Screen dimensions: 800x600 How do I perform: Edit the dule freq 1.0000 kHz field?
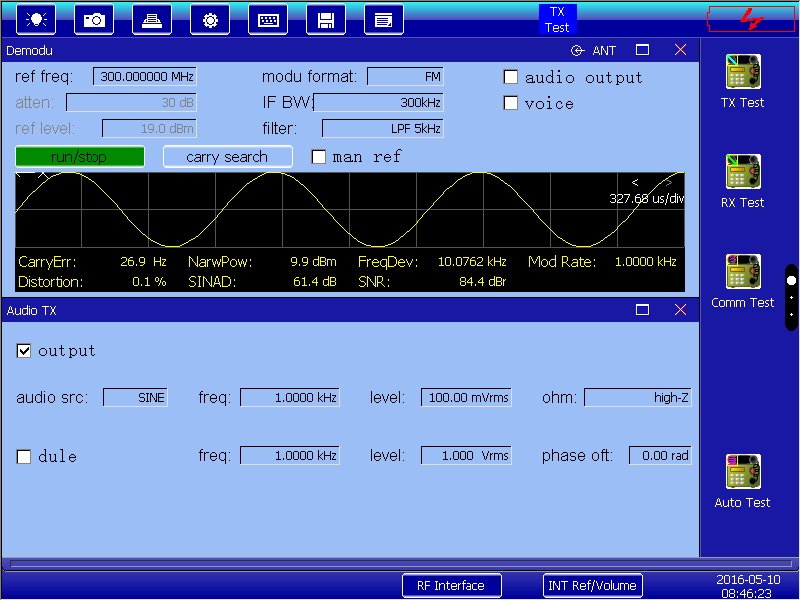(x=290, y=456)
